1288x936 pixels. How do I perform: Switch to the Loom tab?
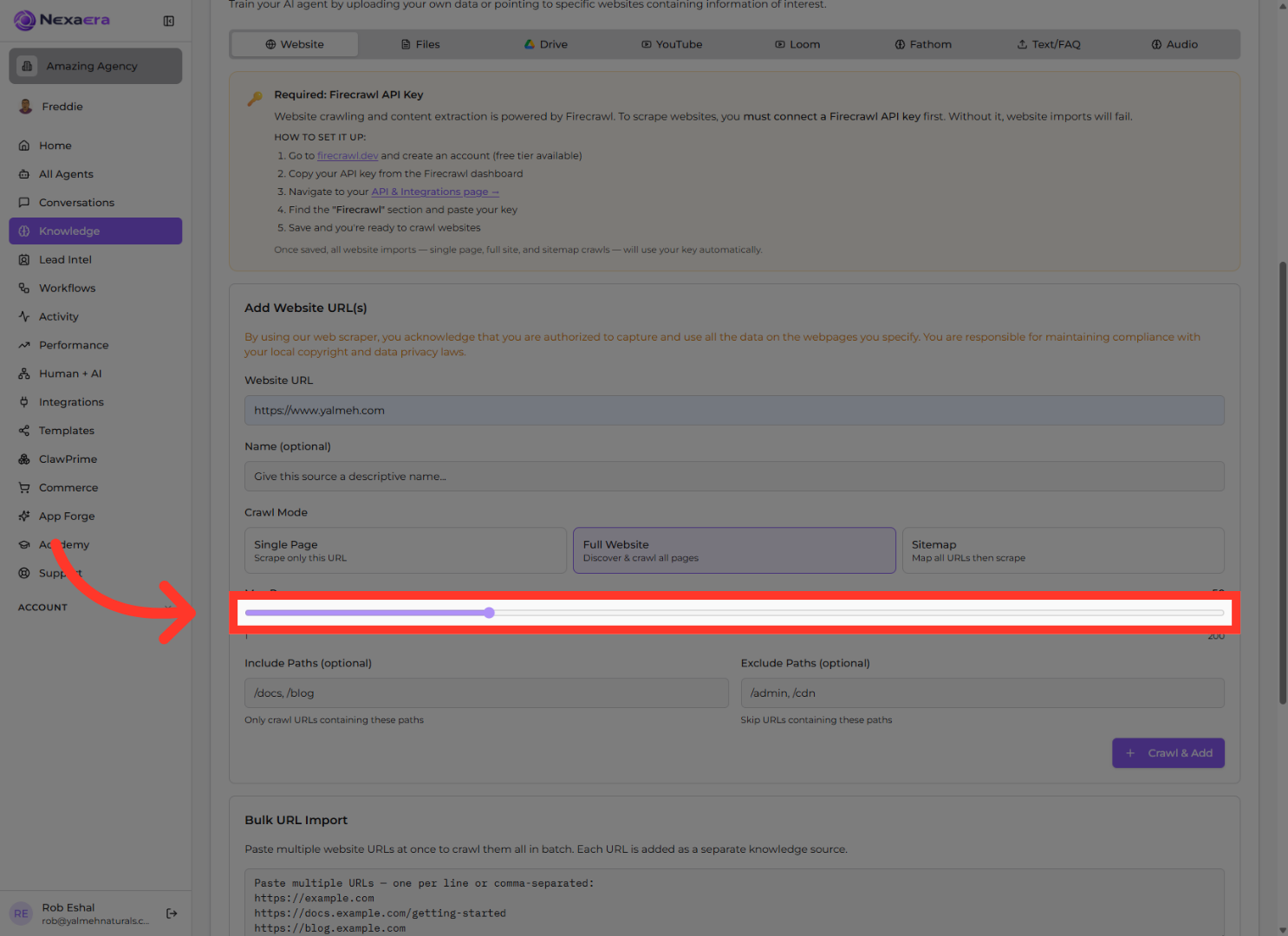pos(797,44)
